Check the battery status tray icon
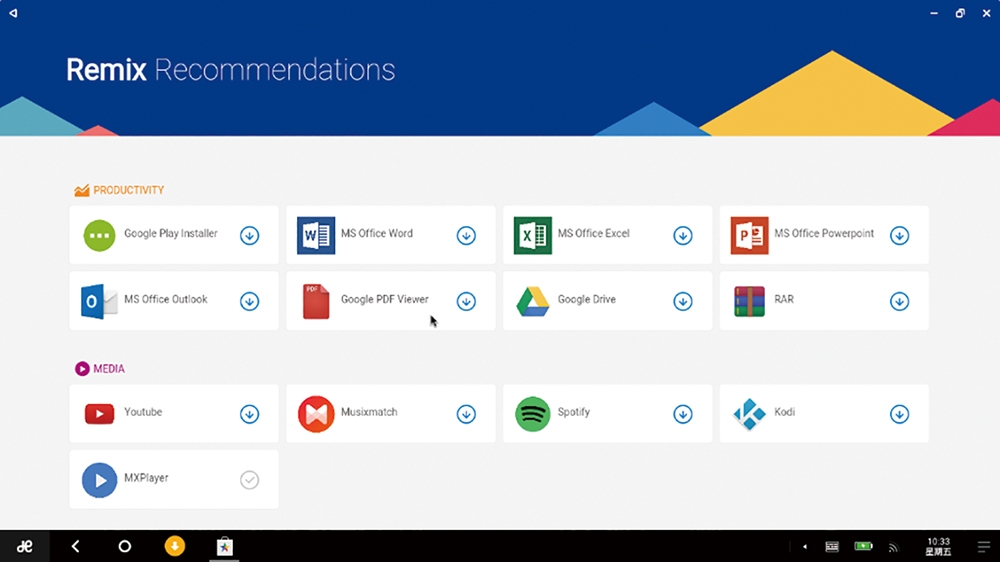1000x562 pixels. pos(864,546)
